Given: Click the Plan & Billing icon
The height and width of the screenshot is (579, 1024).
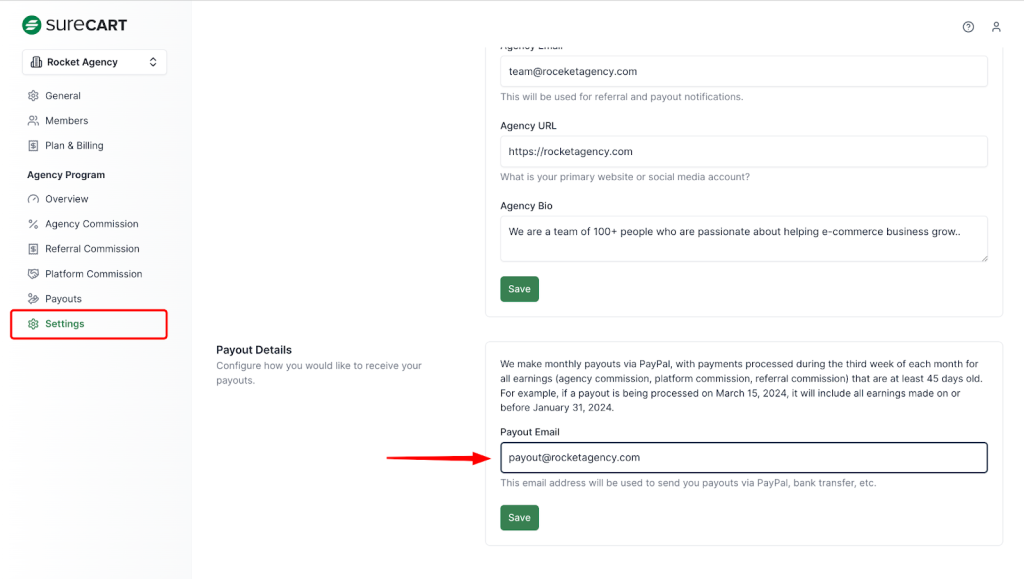Looking at the screenshot, I should 33,146.
